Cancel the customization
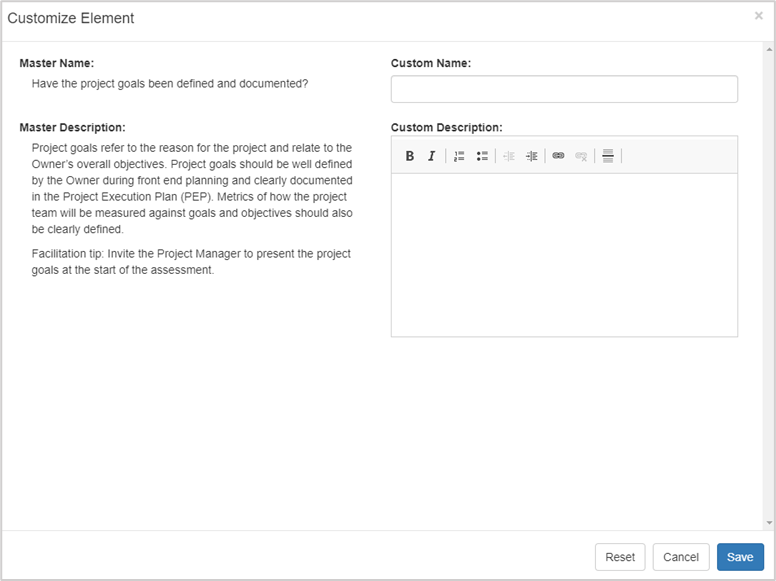This screenshot has width=776, height=581. [681, 557]
